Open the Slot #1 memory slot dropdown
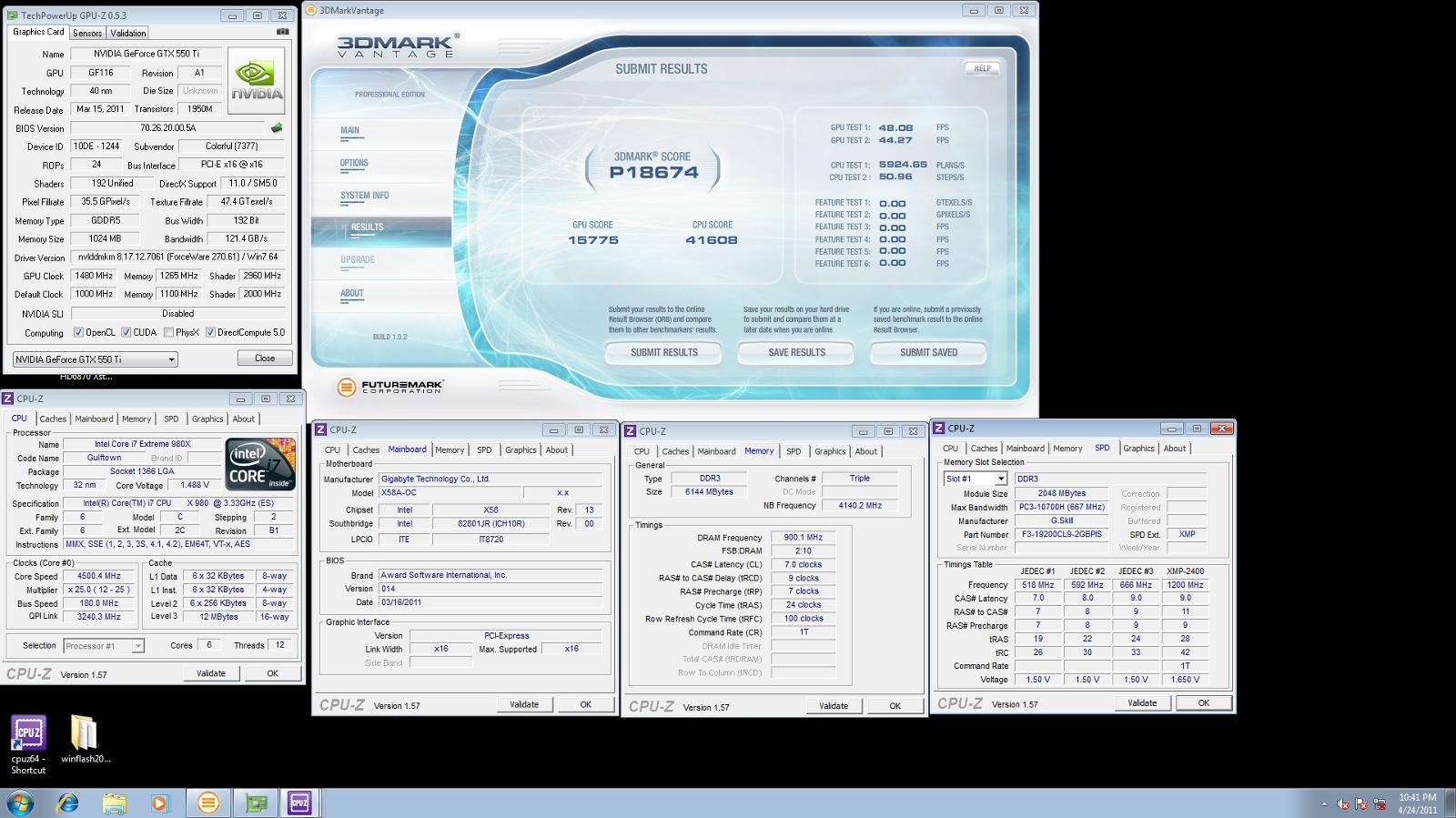The height and width of the screenshot is (818, 1456). coord(975,479)
